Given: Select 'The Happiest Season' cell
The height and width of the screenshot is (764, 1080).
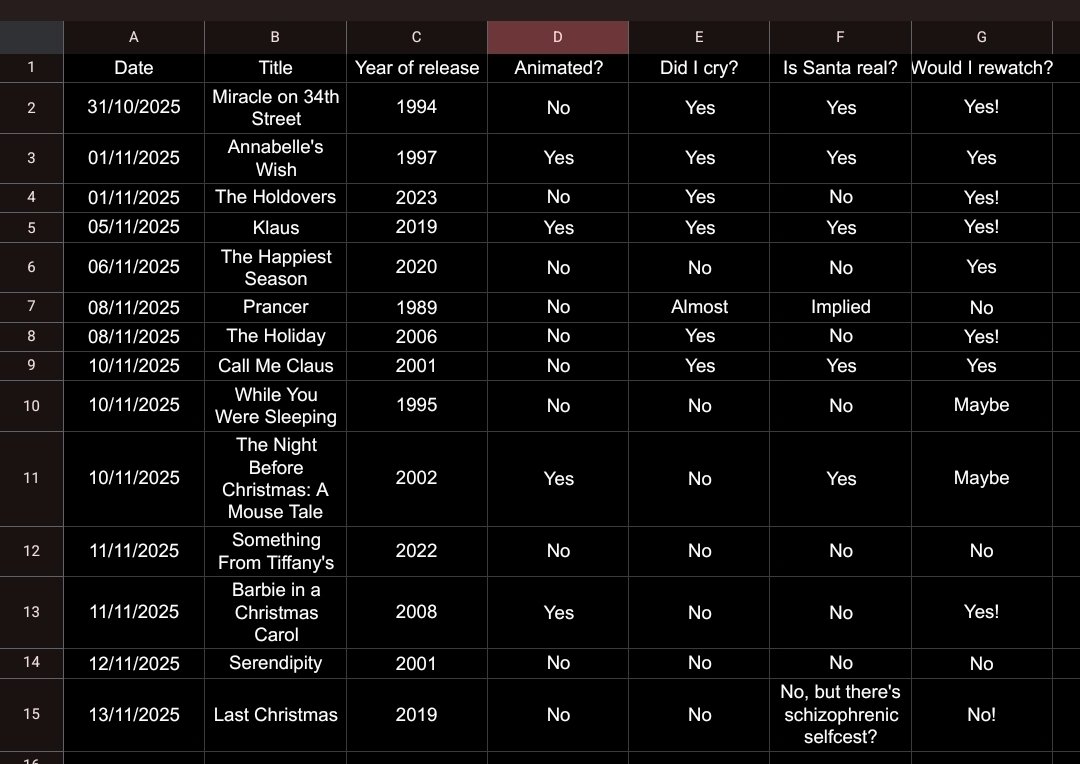Looking at the screenshot, I should pos(276,267).
